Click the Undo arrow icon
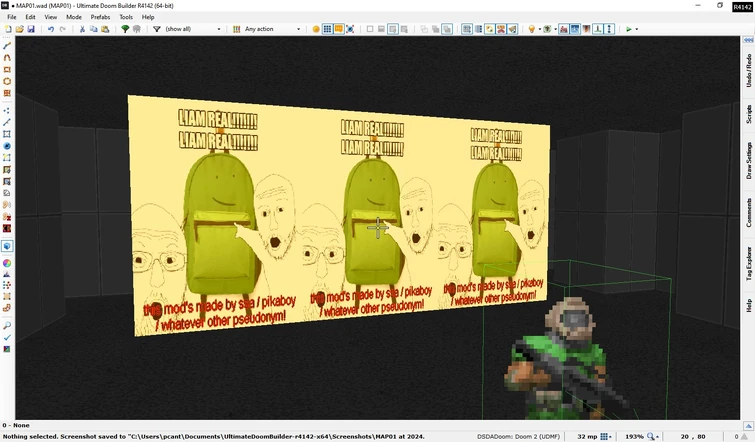The height and width of the screenshot is (442, 755). click(51, 29)
